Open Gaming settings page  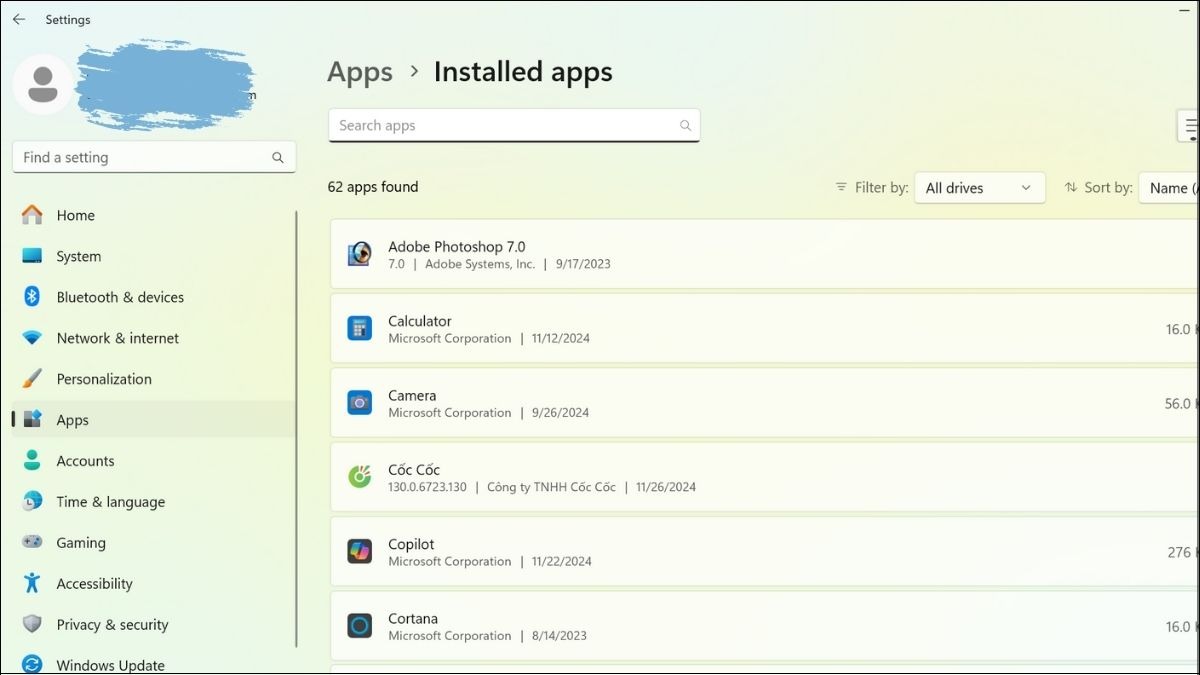click(154, 543)
